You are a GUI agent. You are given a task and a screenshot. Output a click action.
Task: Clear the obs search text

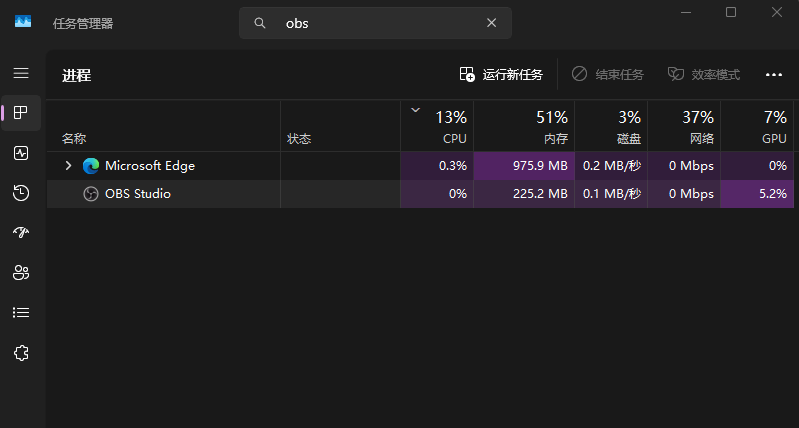[491, 23]
